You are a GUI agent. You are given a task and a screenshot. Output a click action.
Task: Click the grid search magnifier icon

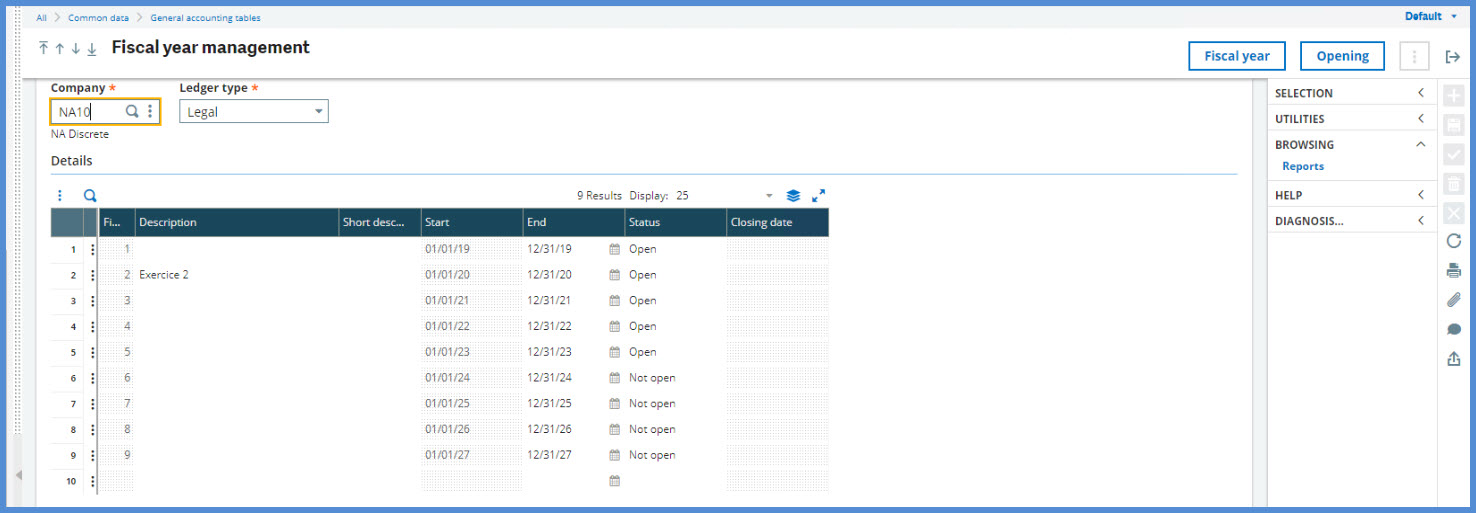(90, 196)
